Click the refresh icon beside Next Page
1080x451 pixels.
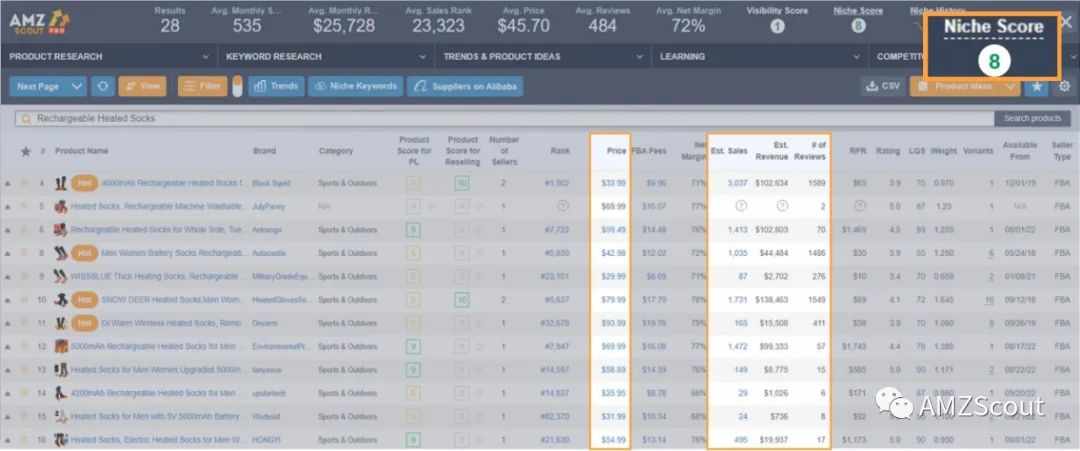click(x=103, y=87)
